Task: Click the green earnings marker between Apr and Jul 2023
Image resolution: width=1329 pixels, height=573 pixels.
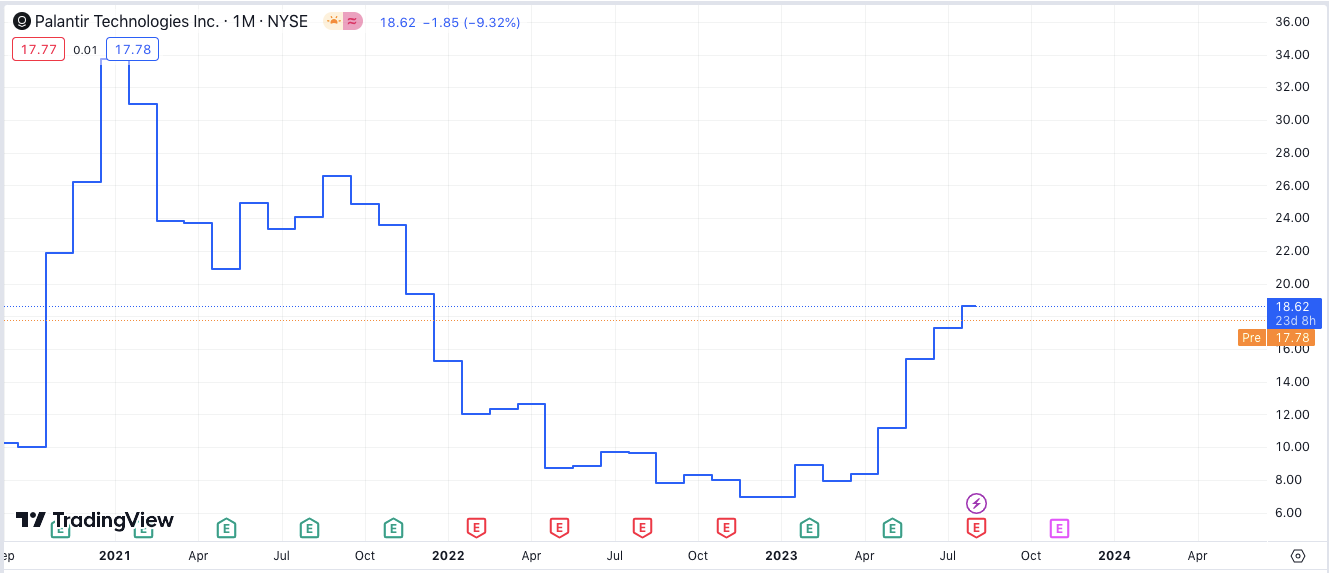Action: click(893, 527)
